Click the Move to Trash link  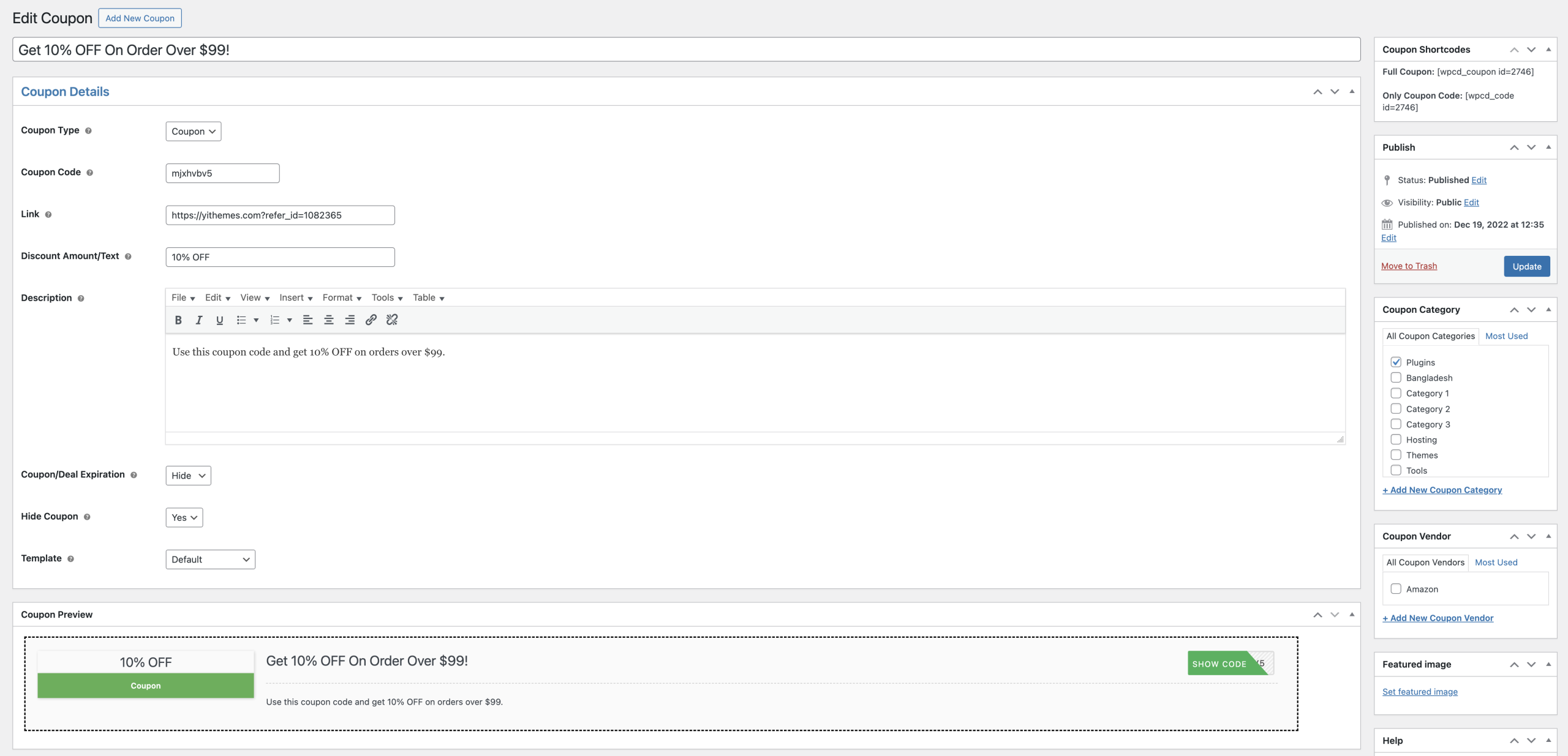pos(1409,266)
